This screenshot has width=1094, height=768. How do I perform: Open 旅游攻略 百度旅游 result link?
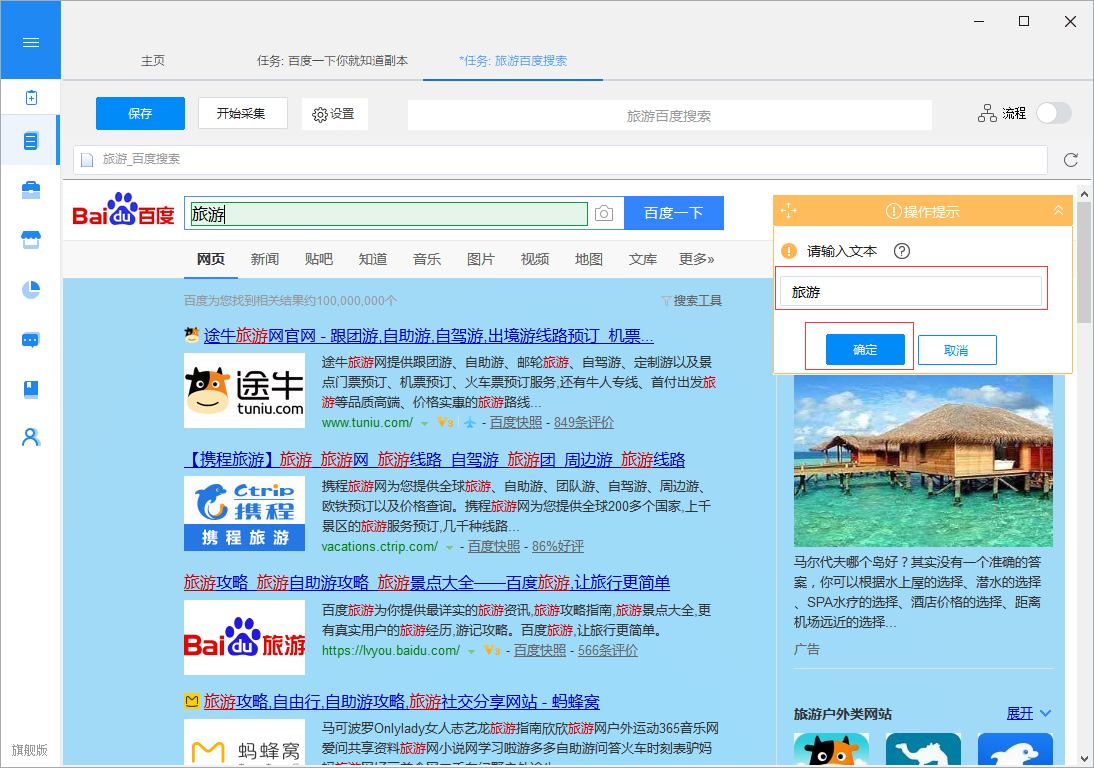tap(427, 583)
